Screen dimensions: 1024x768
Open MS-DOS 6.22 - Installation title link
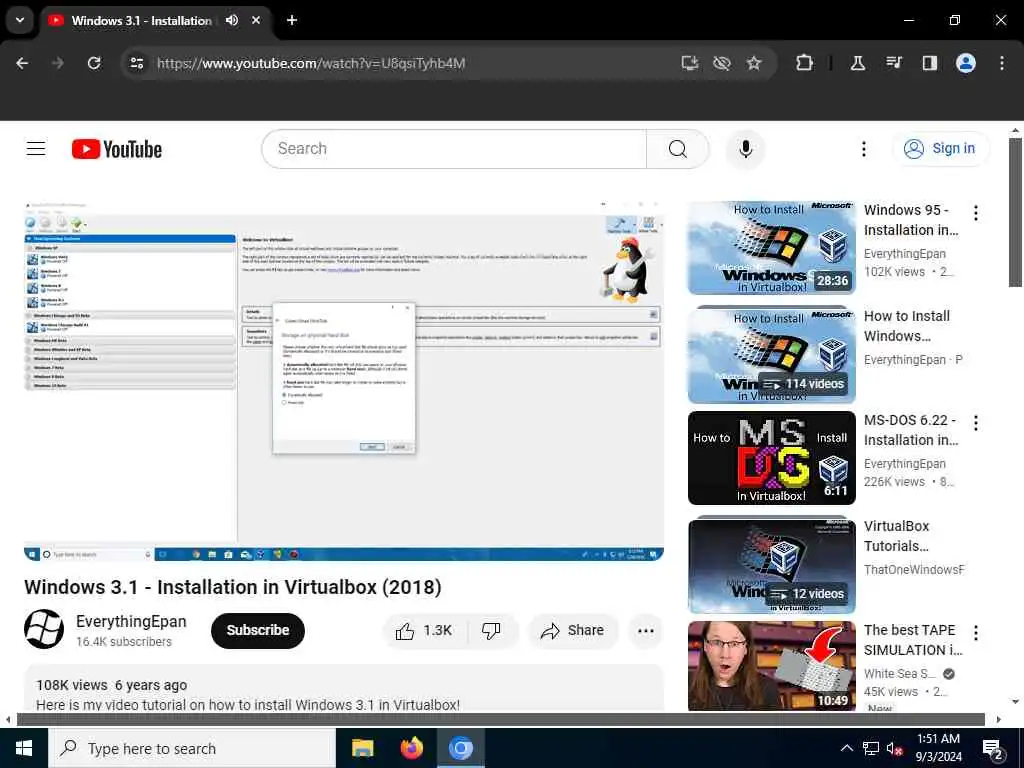click(911, 430)
